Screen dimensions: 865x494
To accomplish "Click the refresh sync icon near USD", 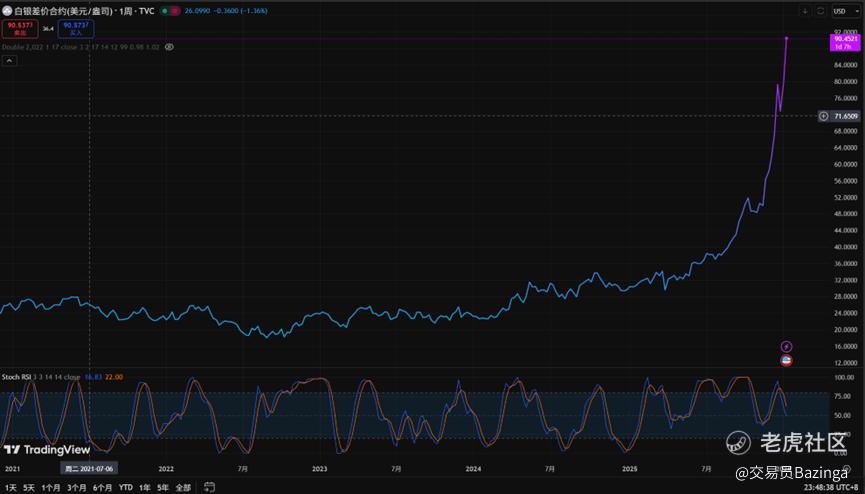I will click(x=820, y=11).
